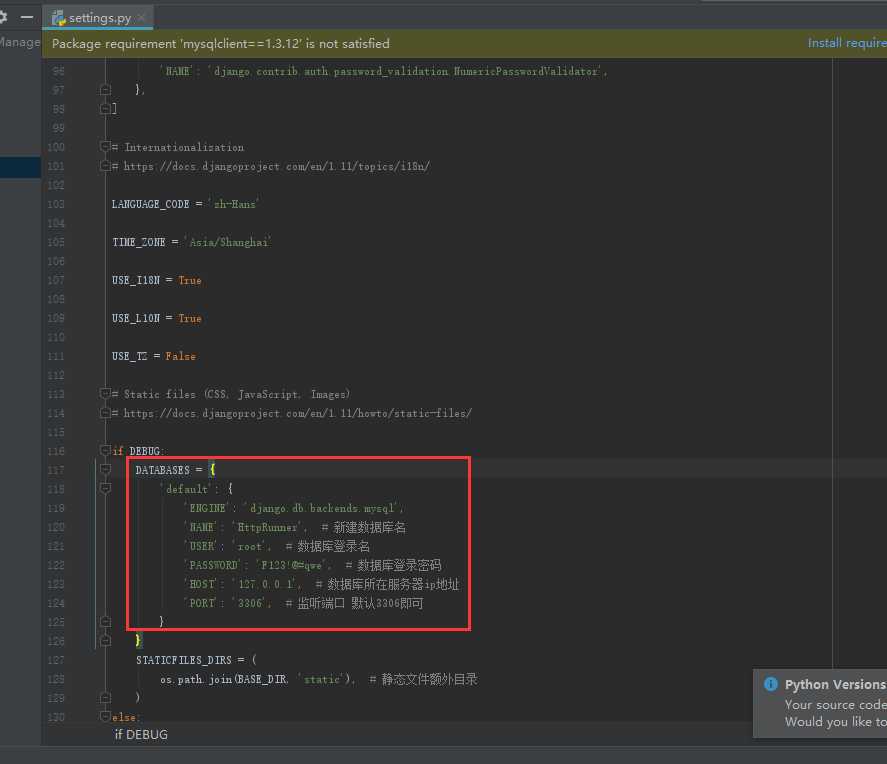Image resolution: width=887 pixels, height=764 pixels.
Task: Click the USE_I18N = True line
Action: click(x=157, y=280)
